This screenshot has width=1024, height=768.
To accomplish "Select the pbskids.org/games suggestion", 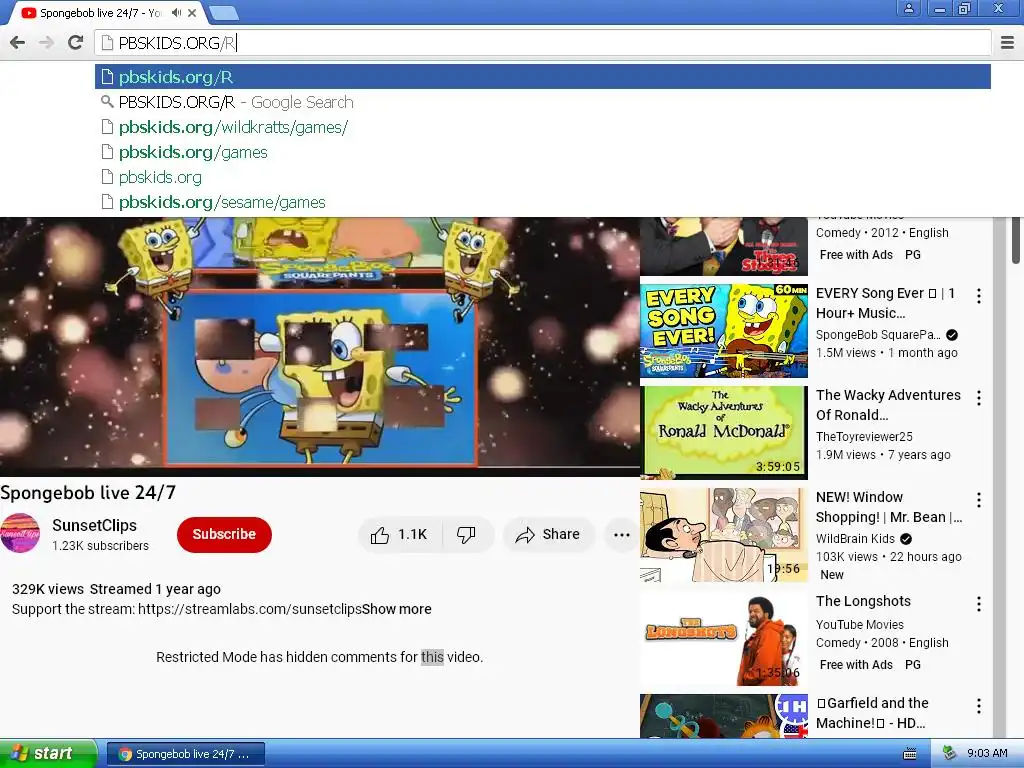I will 543,152.
